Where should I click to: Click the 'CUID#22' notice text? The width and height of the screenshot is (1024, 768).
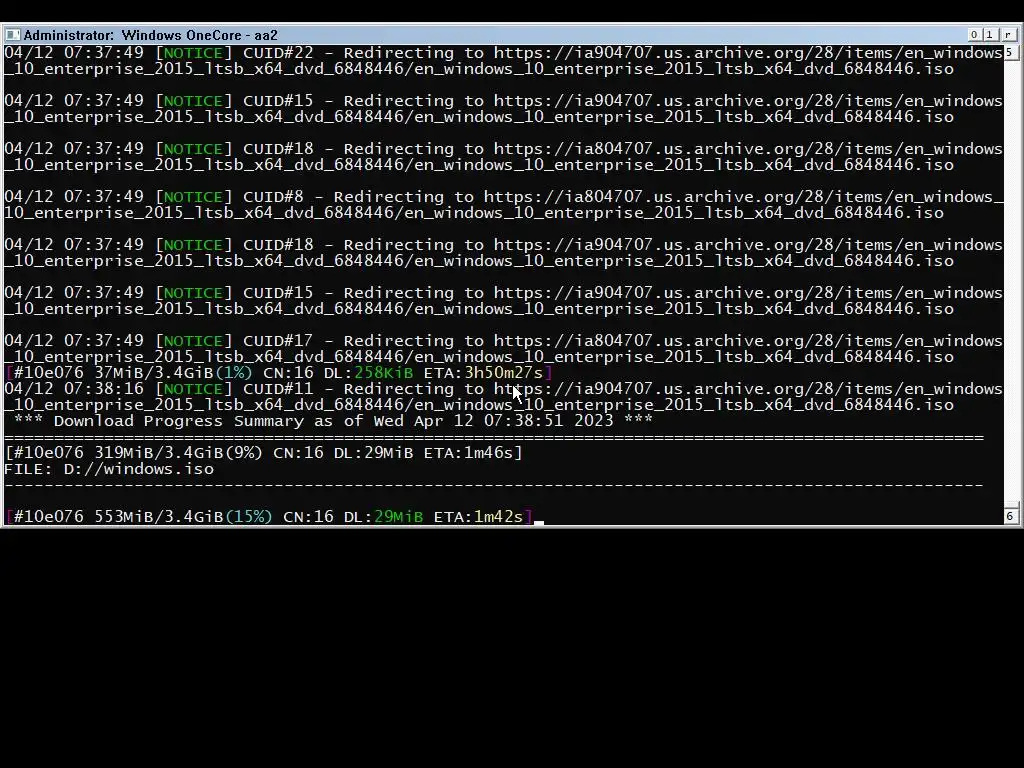coord(278,53)
